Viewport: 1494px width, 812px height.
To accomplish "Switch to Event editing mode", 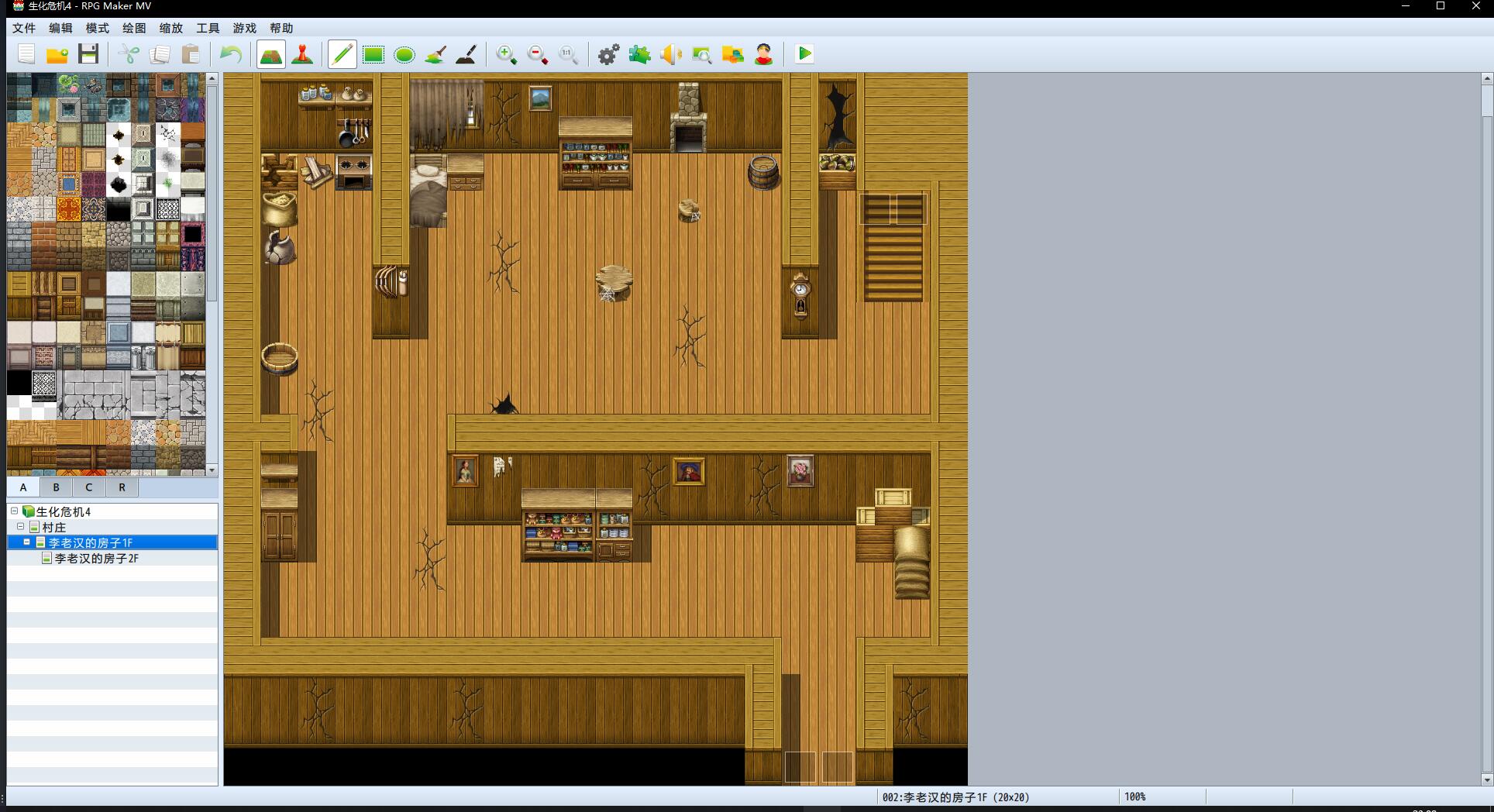I will 302,54.
